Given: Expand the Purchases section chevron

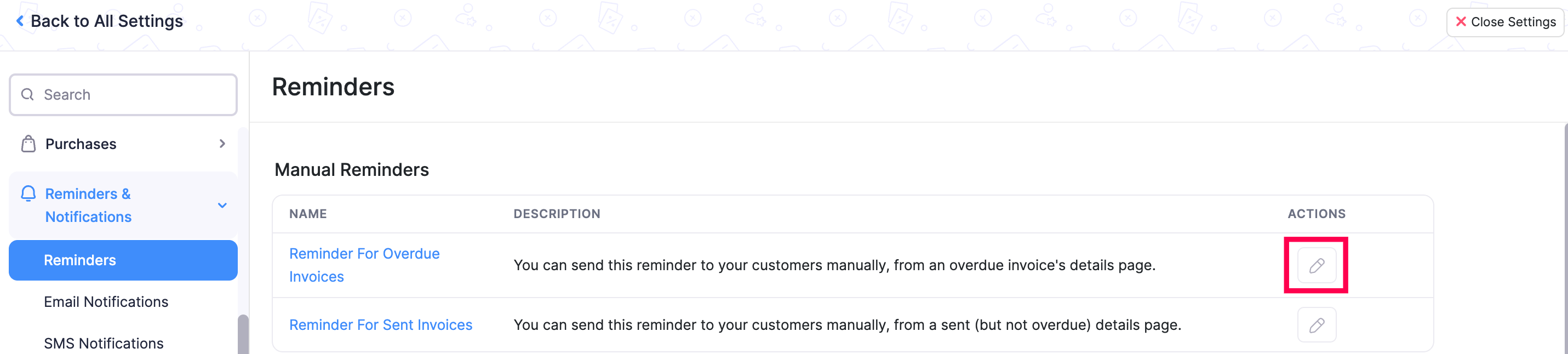Looking at the screenshot, I should (222, 144).
